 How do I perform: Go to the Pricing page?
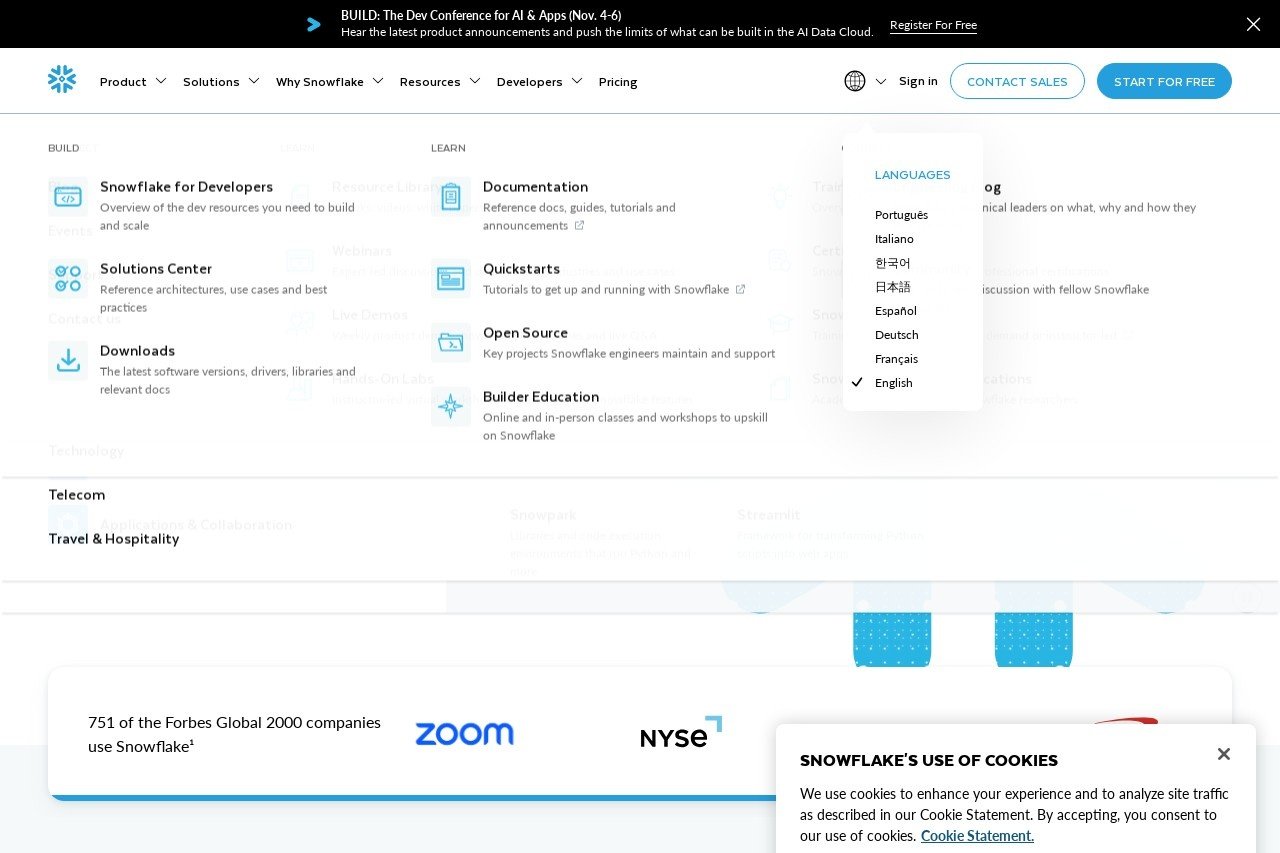[x=618, y=82]
